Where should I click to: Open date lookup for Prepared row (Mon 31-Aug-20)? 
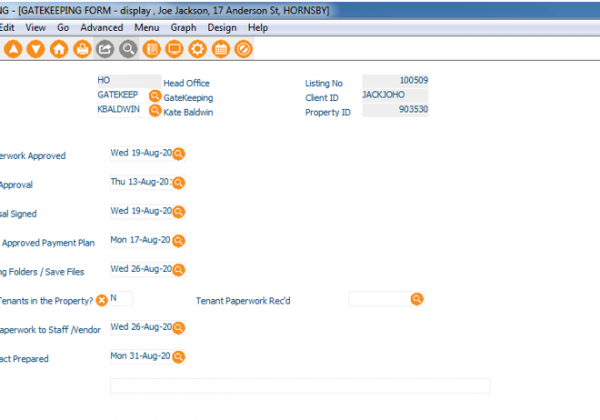click(x=178, y=357)
